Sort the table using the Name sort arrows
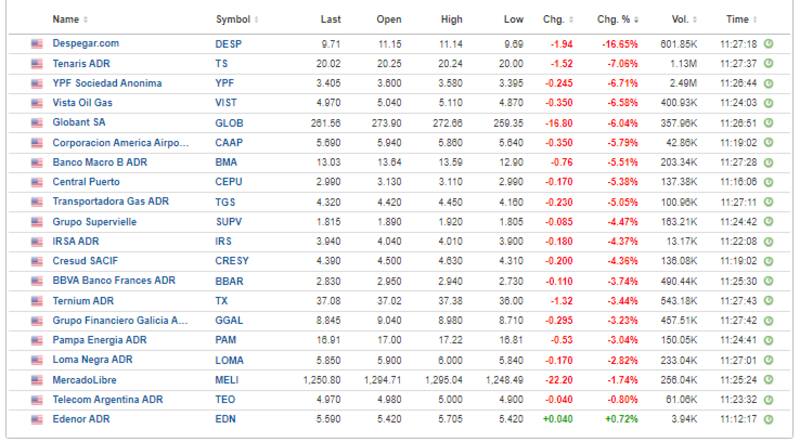Screen dimensions: 800x442 84,20
